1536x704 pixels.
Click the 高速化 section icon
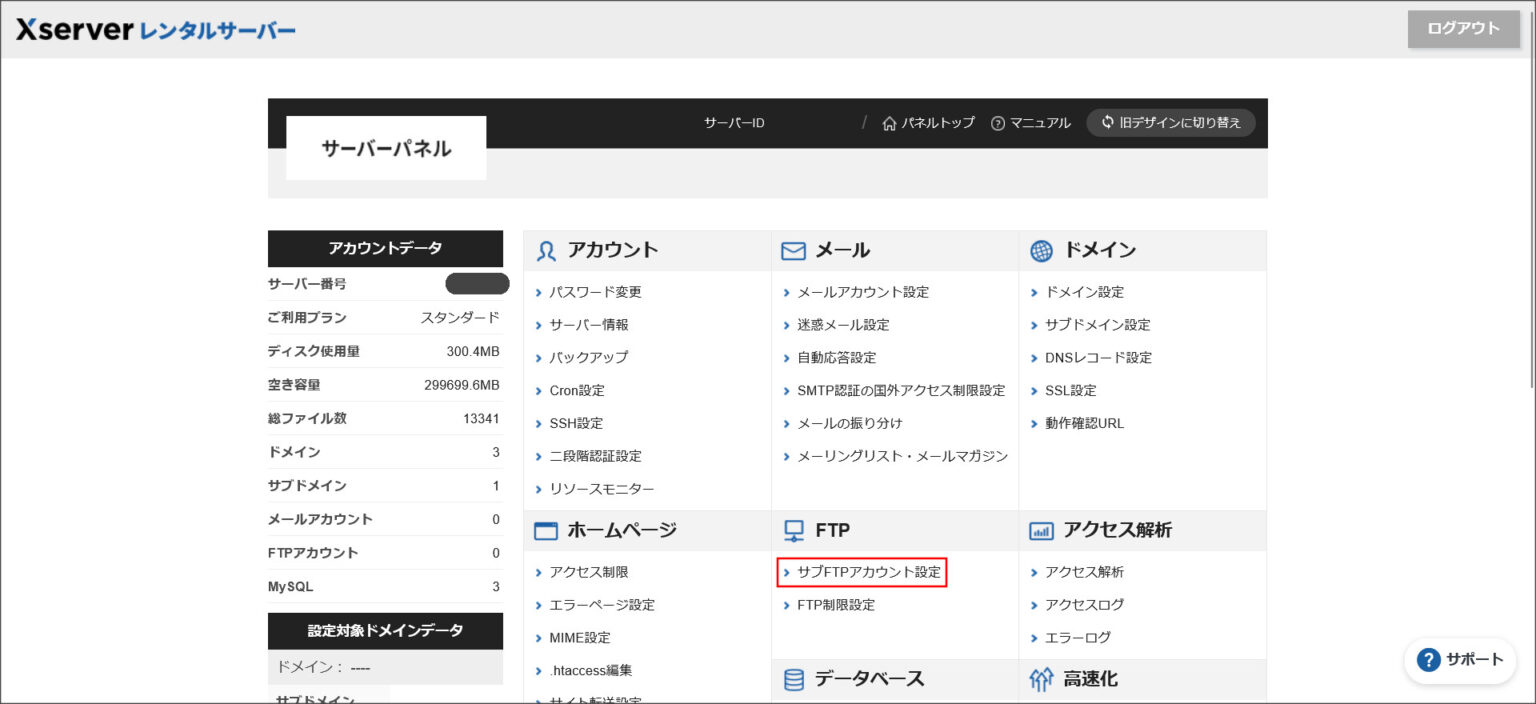(x=1041, y=679)
